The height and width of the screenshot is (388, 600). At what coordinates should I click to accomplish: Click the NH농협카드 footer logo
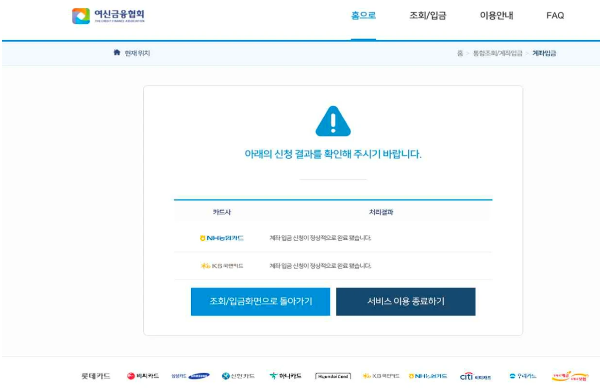click(428, 376)
